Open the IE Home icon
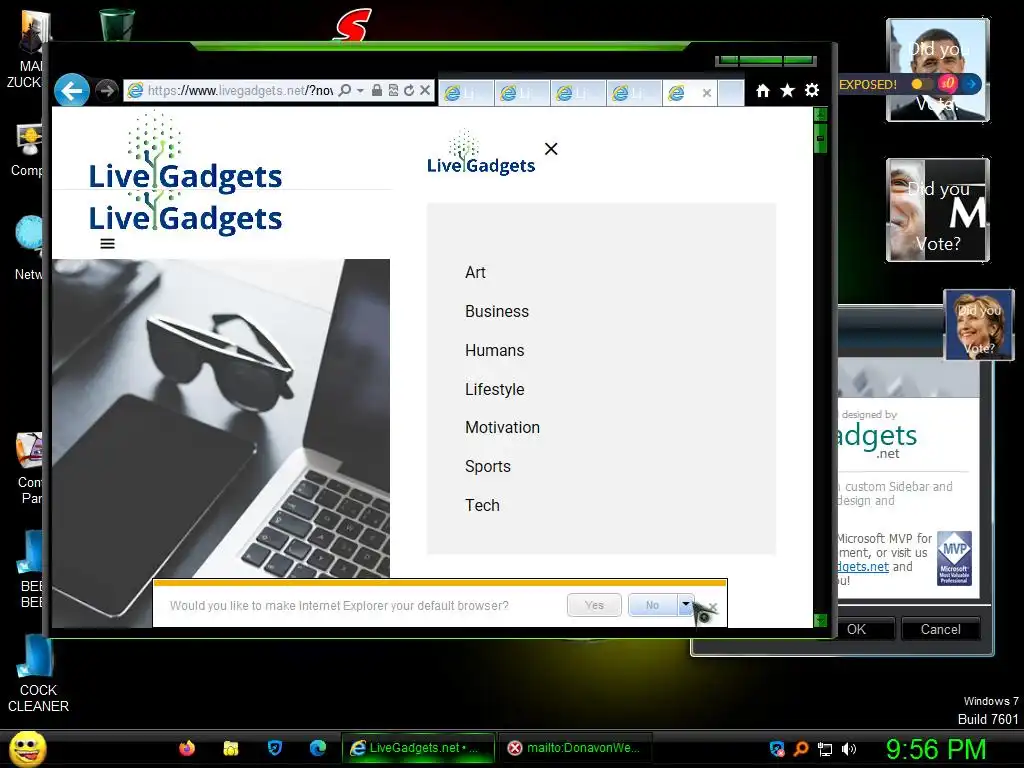The height and width of the screenshot is (768, 1024). coord(763,90)
